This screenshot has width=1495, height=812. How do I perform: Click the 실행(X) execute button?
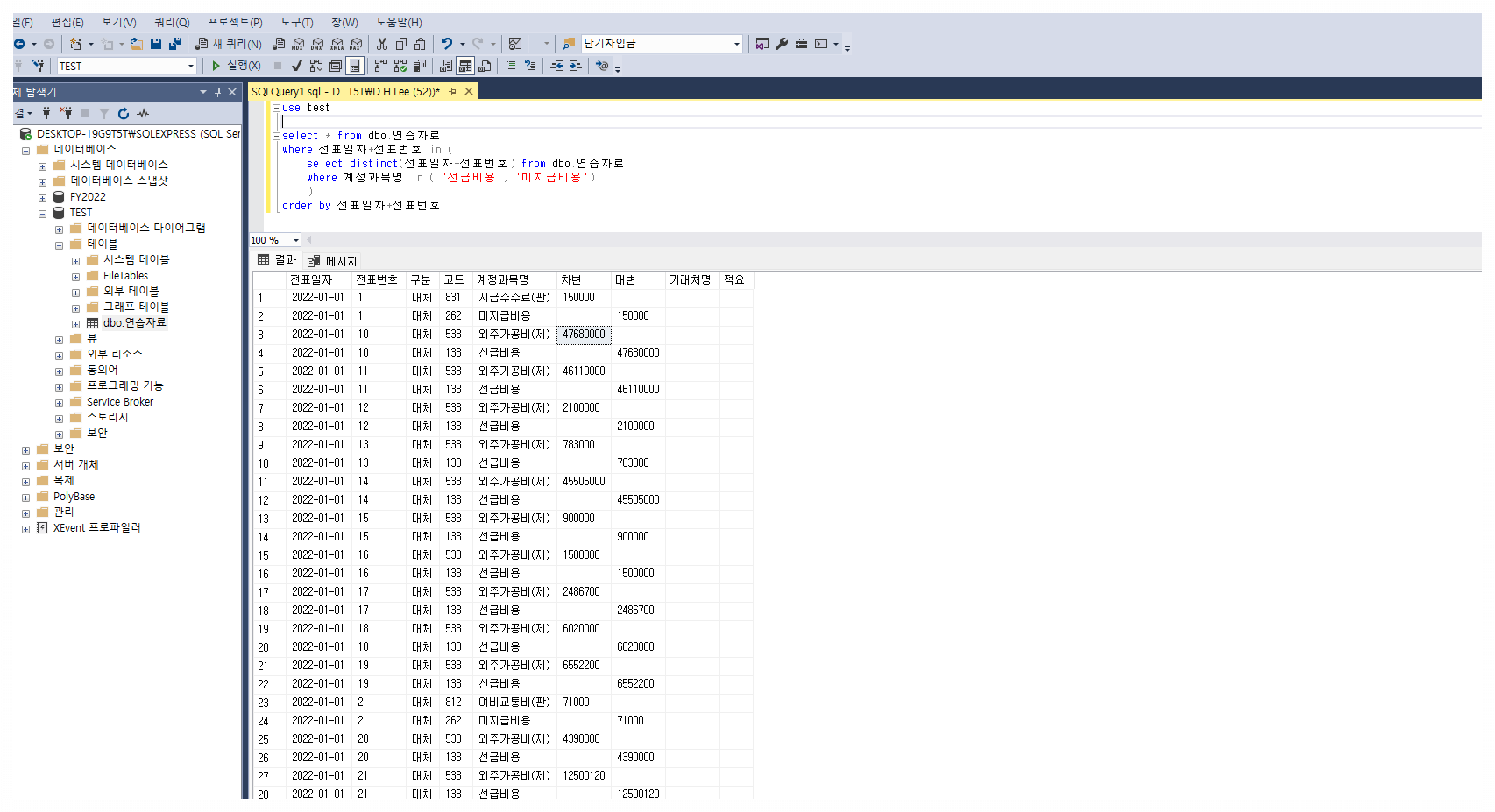coord(236,66)
